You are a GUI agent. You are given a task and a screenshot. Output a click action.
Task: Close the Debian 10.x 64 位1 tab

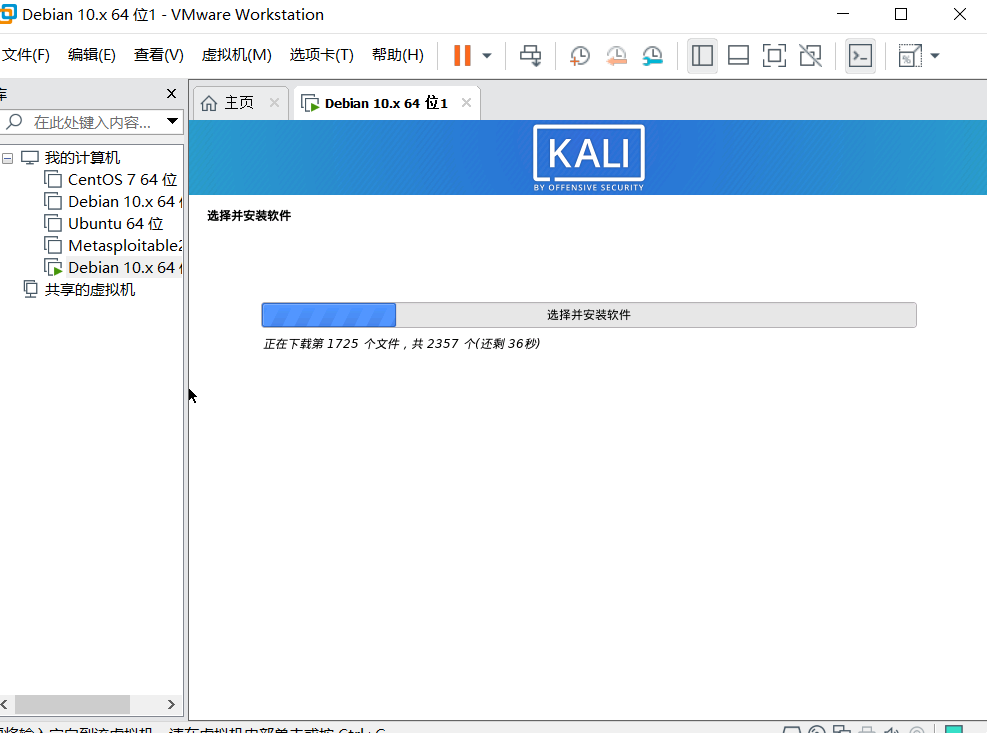[x=466, y=103]
